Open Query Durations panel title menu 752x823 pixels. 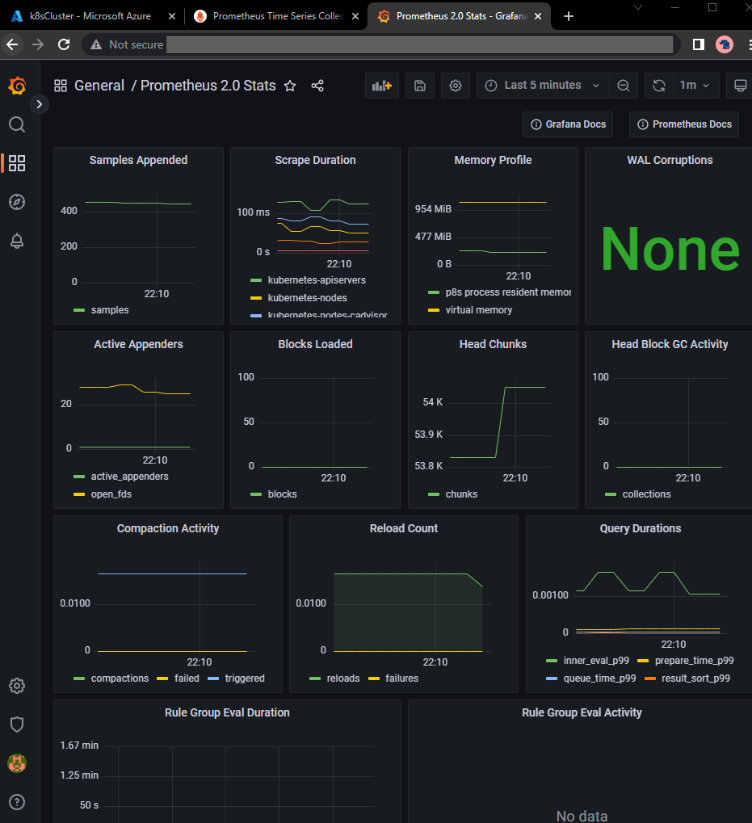(640, 529)
